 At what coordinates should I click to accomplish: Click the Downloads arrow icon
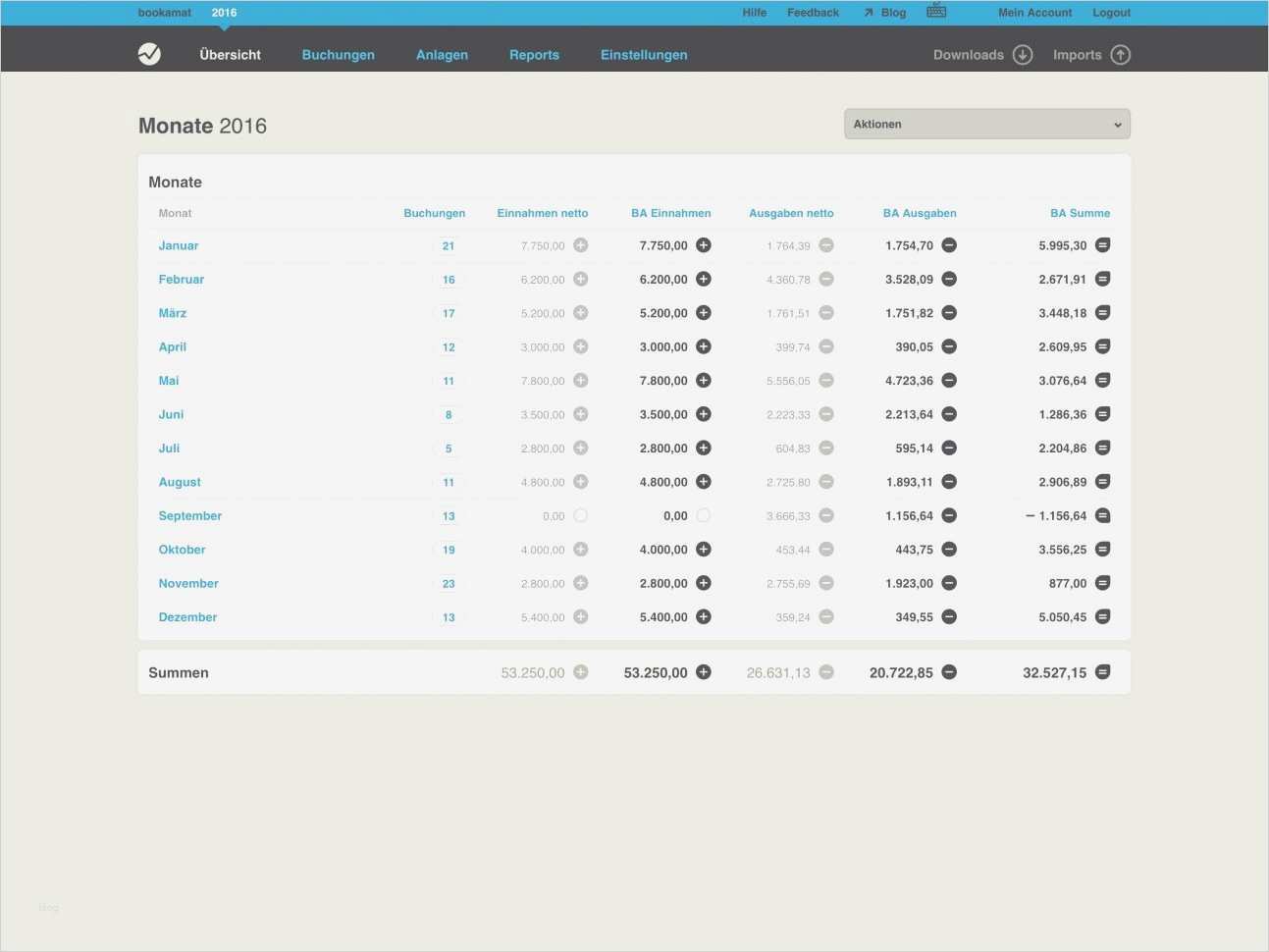(1023, 55)
